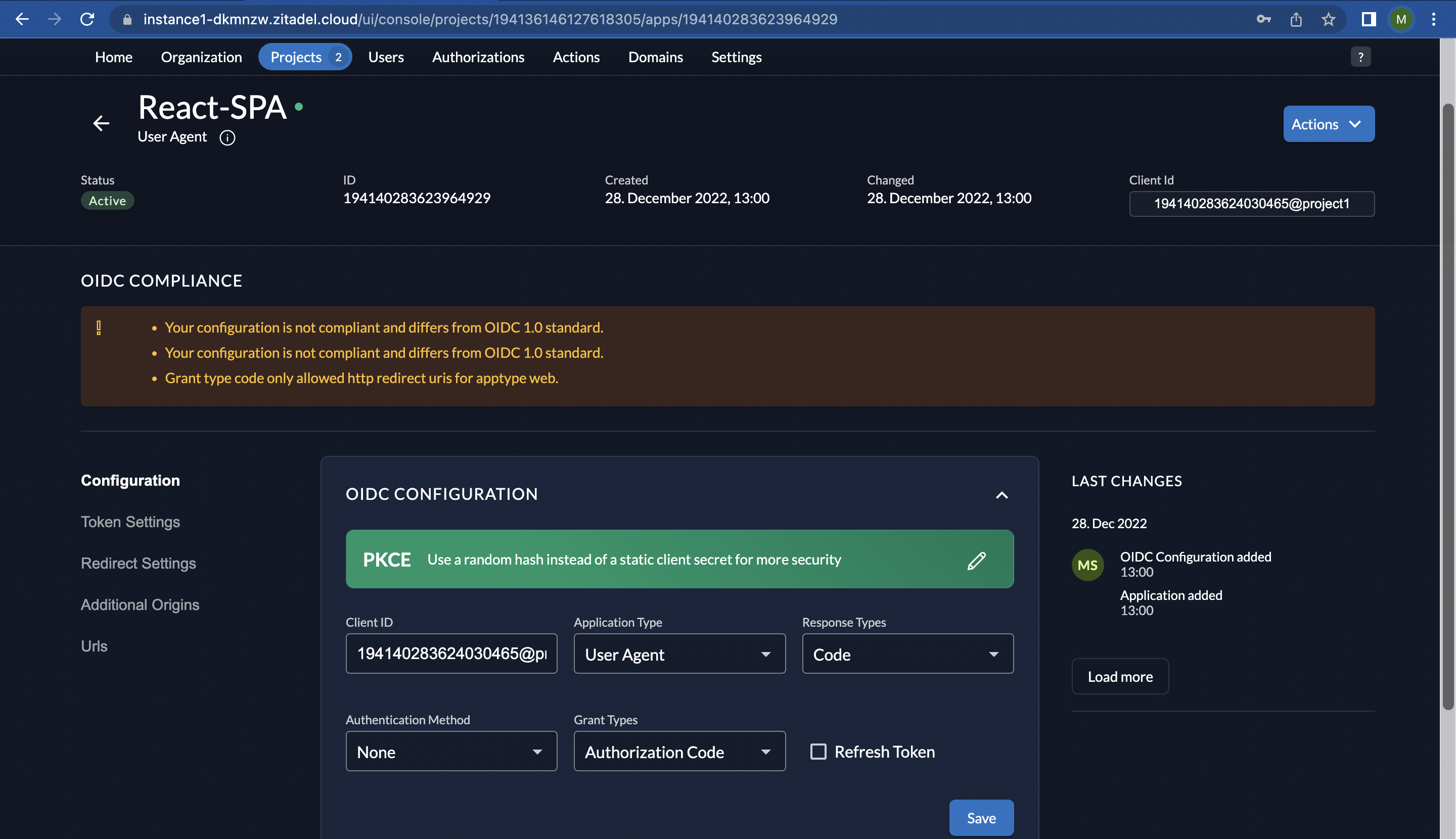
Task: Click the password key icon in address bar
Action: (x=1263, y=20)
